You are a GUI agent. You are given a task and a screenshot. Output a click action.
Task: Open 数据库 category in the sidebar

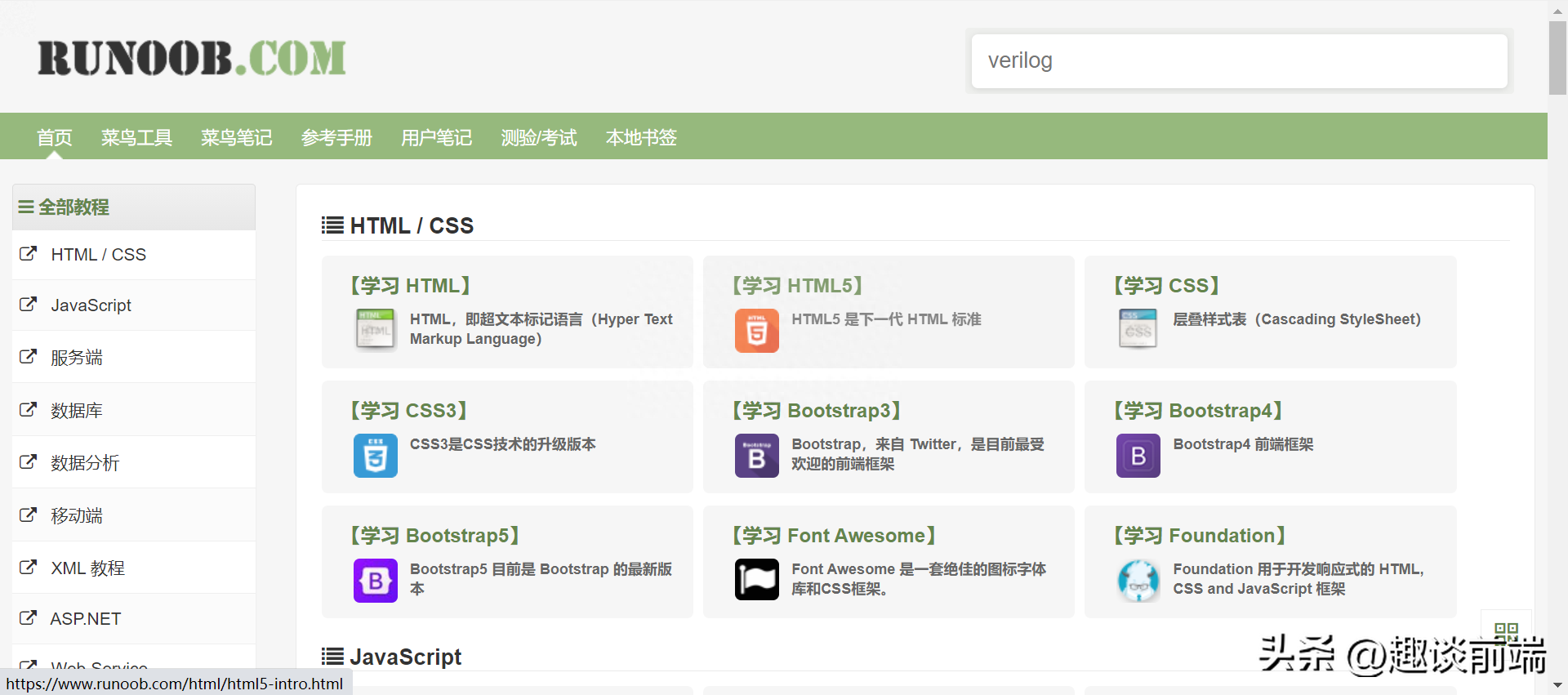pyautogui.click(x=77, y=411)
